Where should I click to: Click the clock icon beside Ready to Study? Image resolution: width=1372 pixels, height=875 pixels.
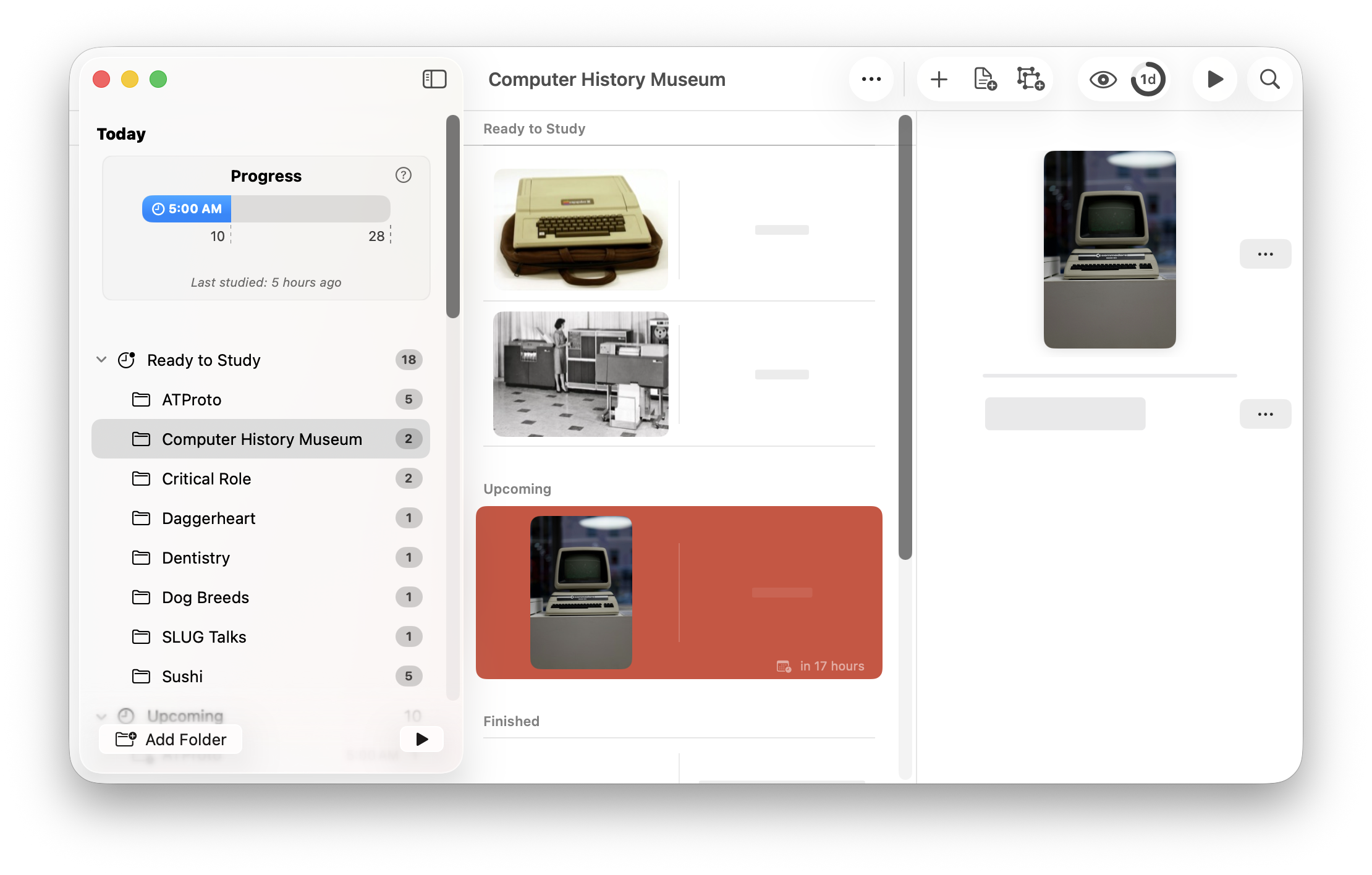tap(127, 360)
